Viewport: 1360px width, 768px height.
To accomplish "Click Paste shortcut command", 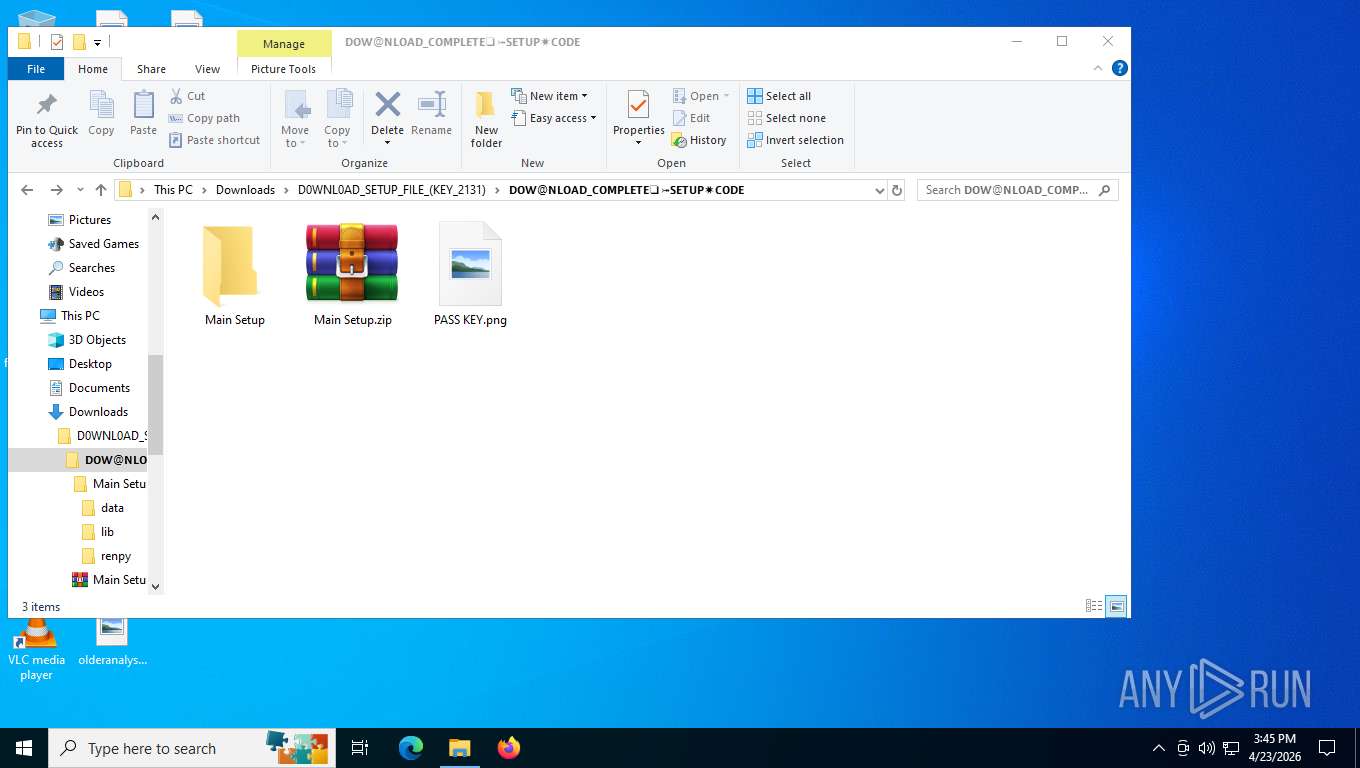I will (214, 140).
